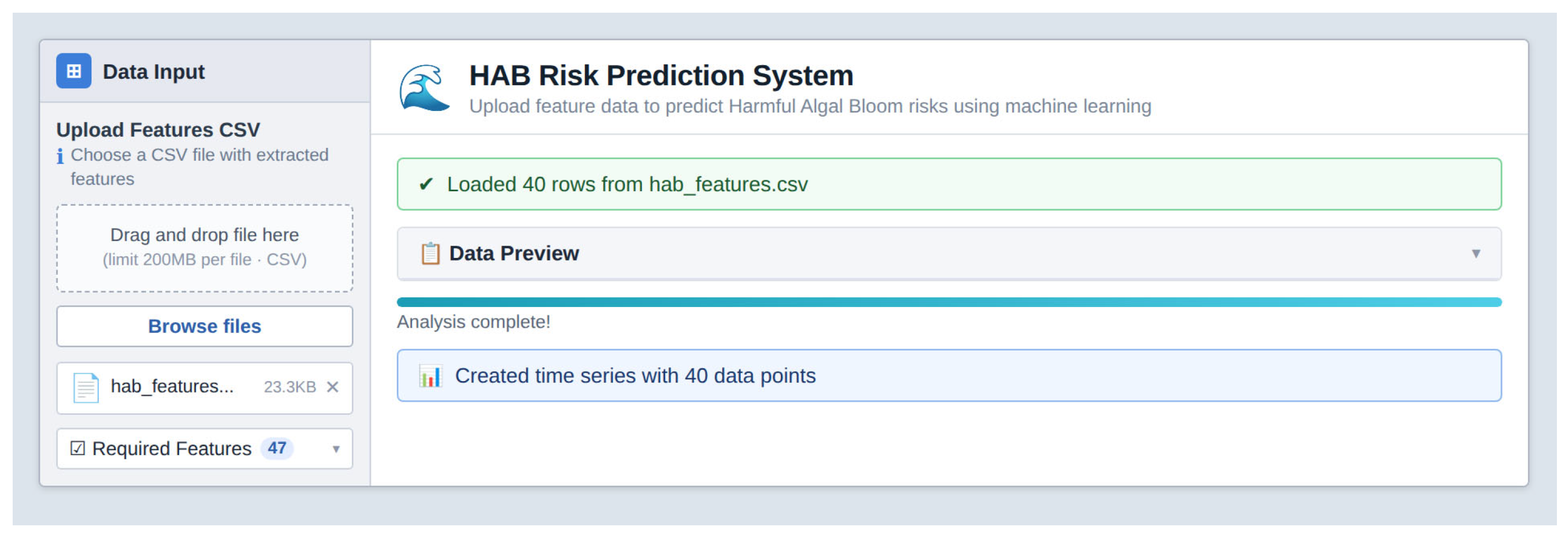Remove the uploaded hab_features file
1568x538 pixels.
[x=332, y=387]
